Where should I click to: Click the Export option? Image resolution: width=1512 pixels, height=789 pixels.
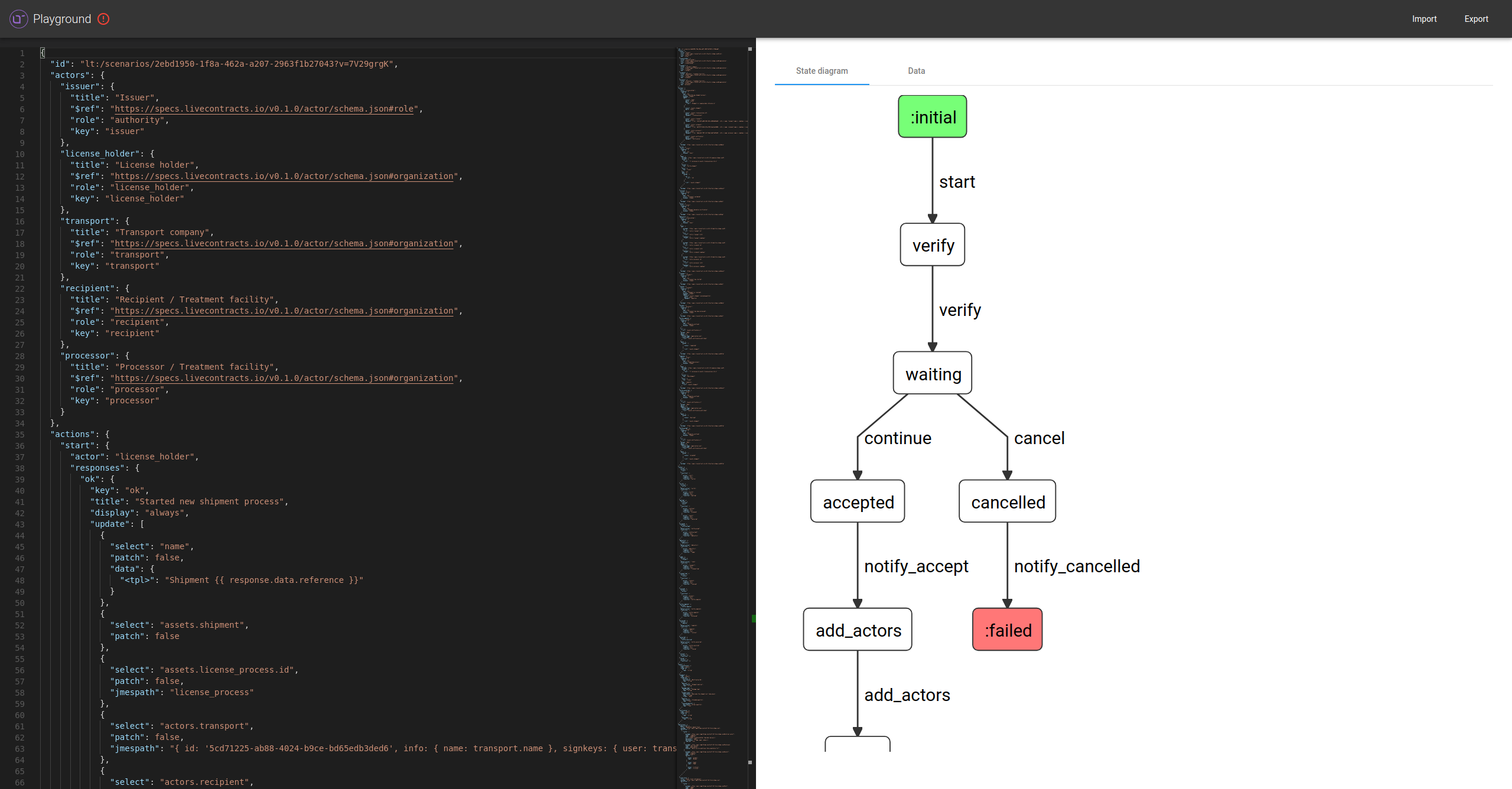pyautogui.click(x=1476, y=18)
